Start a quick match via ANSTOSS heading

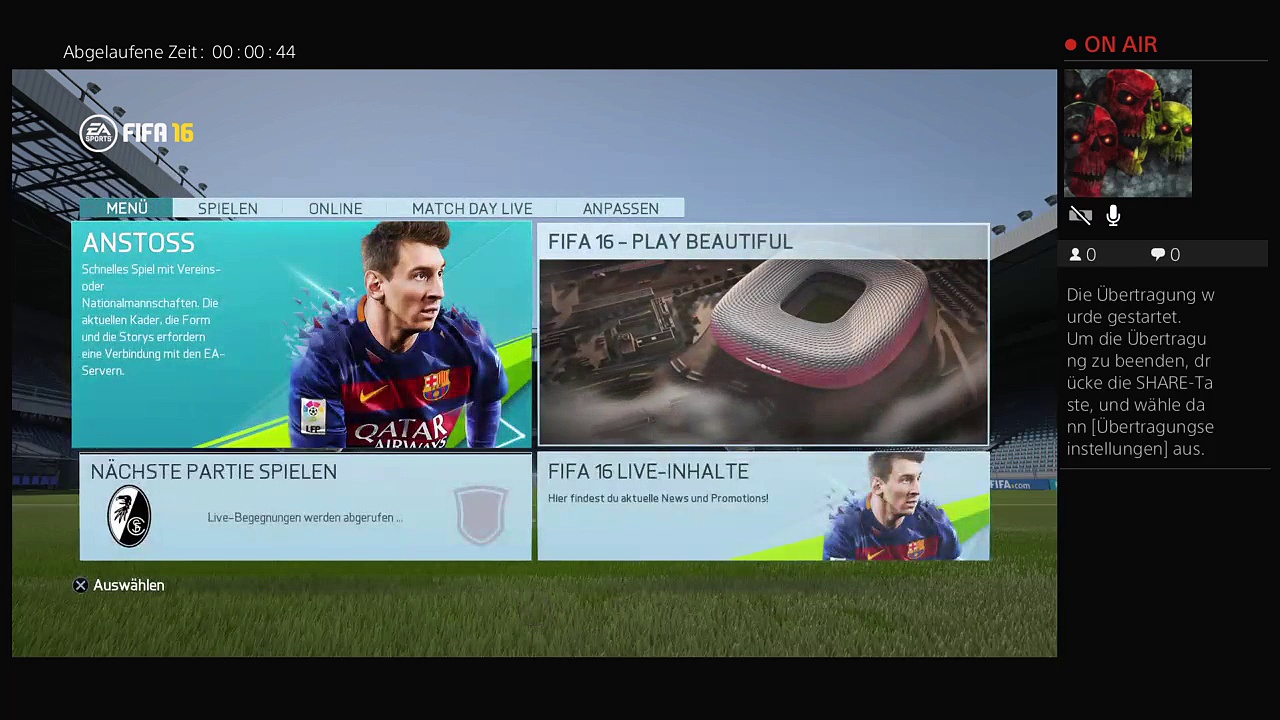point(138,243)
